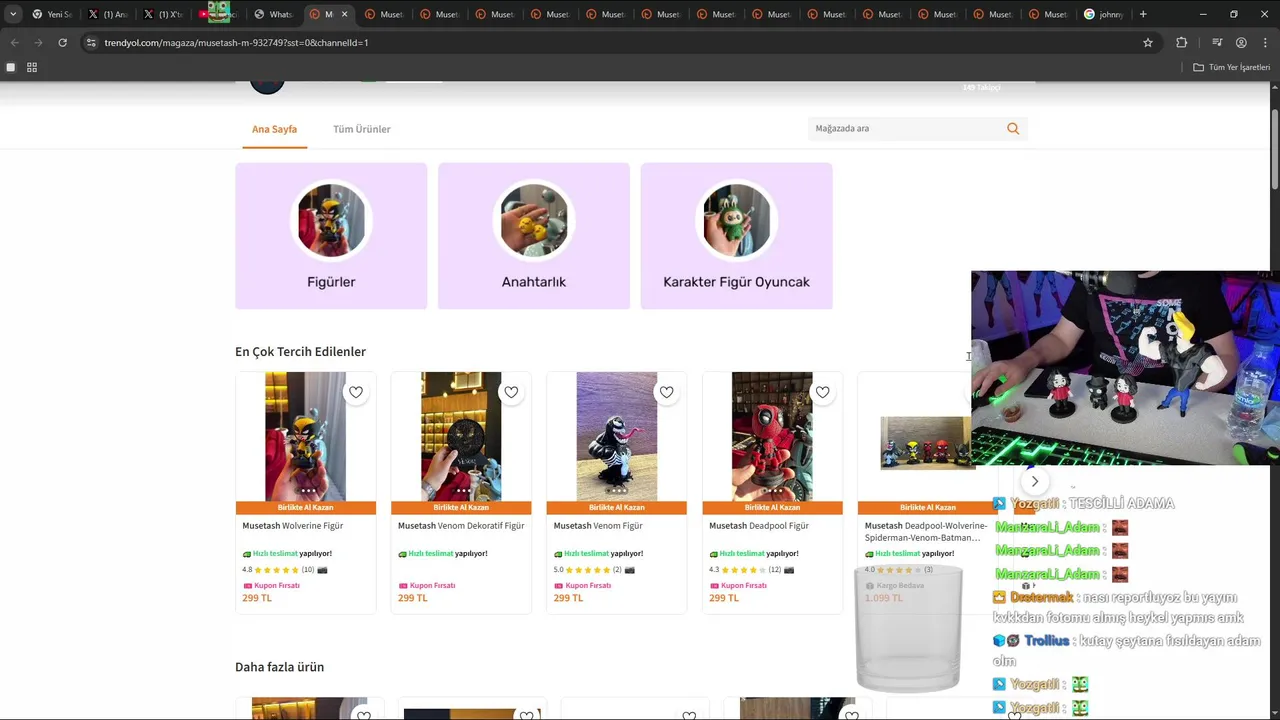The width and height of the screenshot is (1280, 720).
Task: Open the Wolverine Figür product image
Action: (305, 437)
